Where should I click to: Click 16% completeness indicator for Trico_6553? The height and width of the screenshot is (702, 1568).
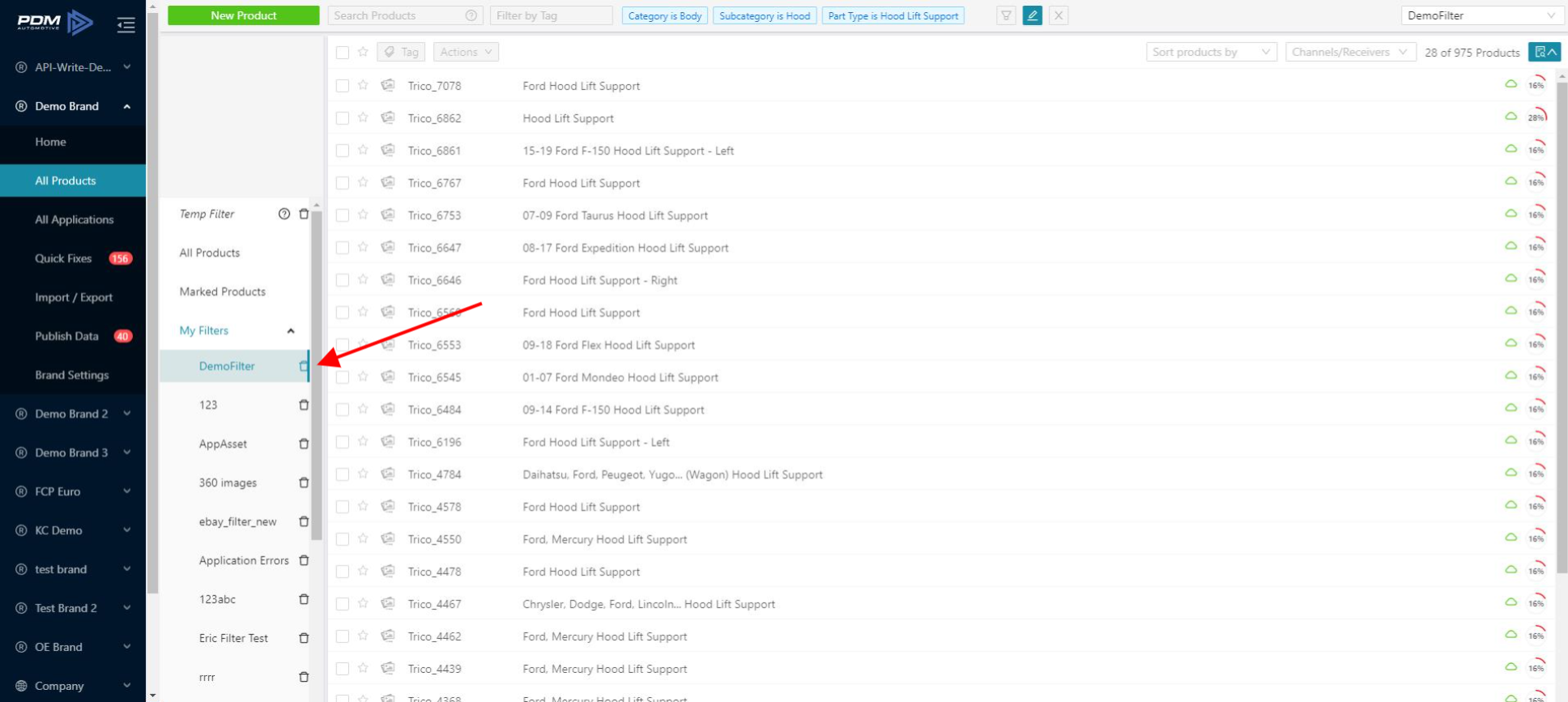click(1536, 344)
